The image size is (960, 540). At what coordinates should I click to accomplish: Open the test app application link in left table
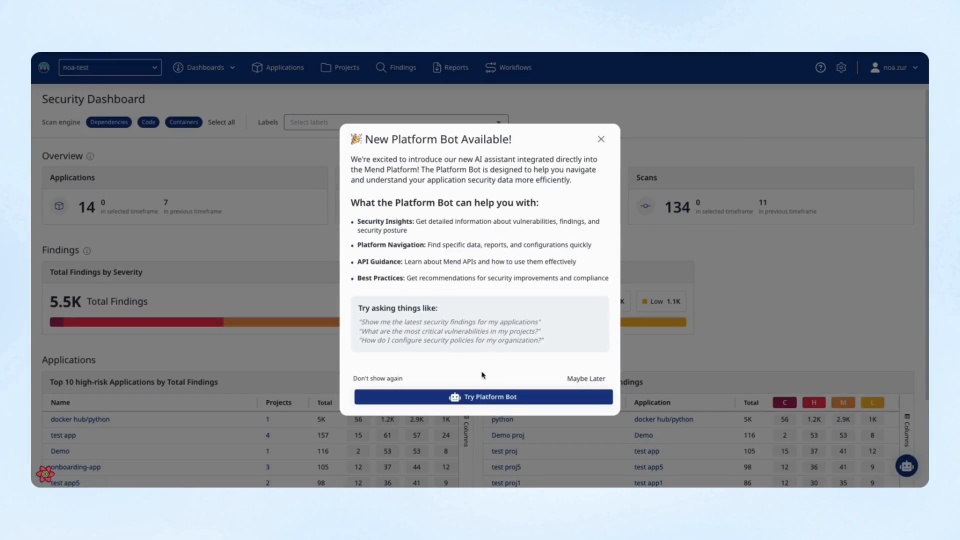point(63,435)
